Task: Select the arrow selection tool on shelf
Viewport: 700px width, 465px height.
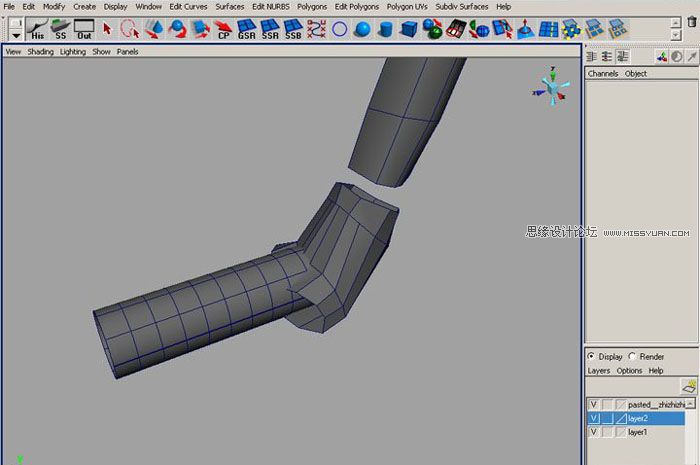Action: click(107, 29)
